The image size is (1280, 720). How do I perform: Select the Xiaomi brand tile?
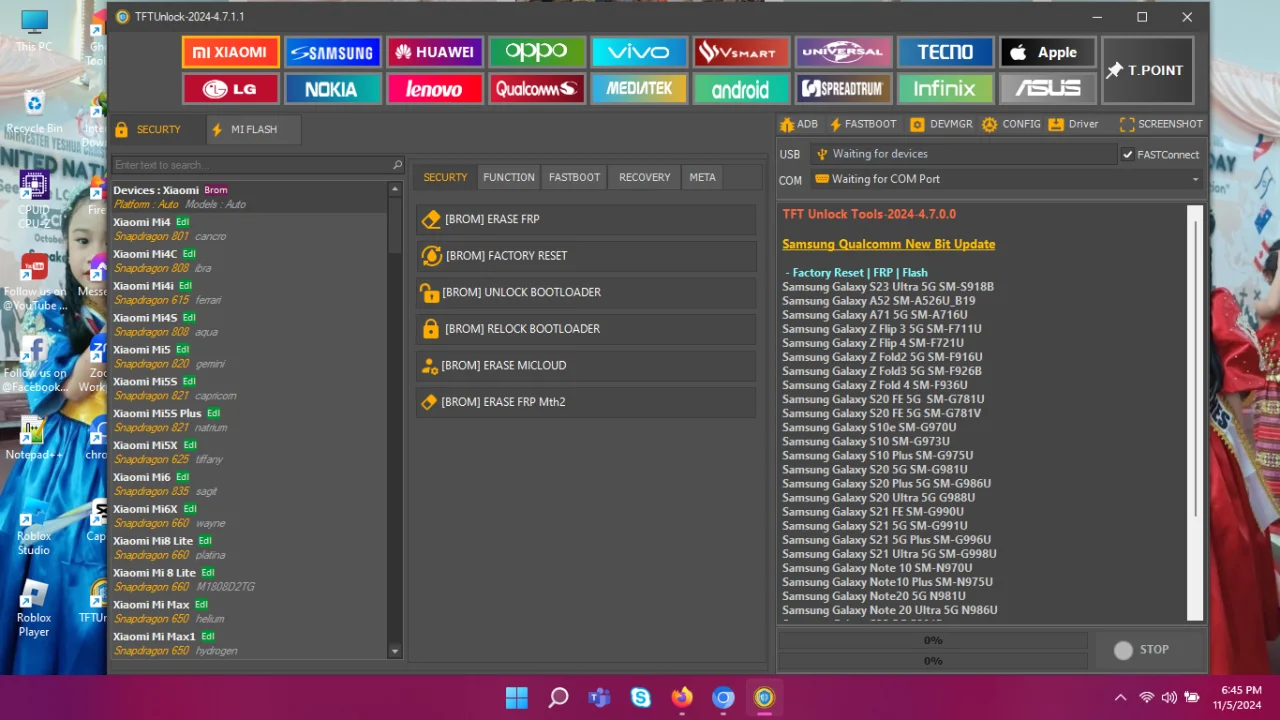(x=230, y=52)
